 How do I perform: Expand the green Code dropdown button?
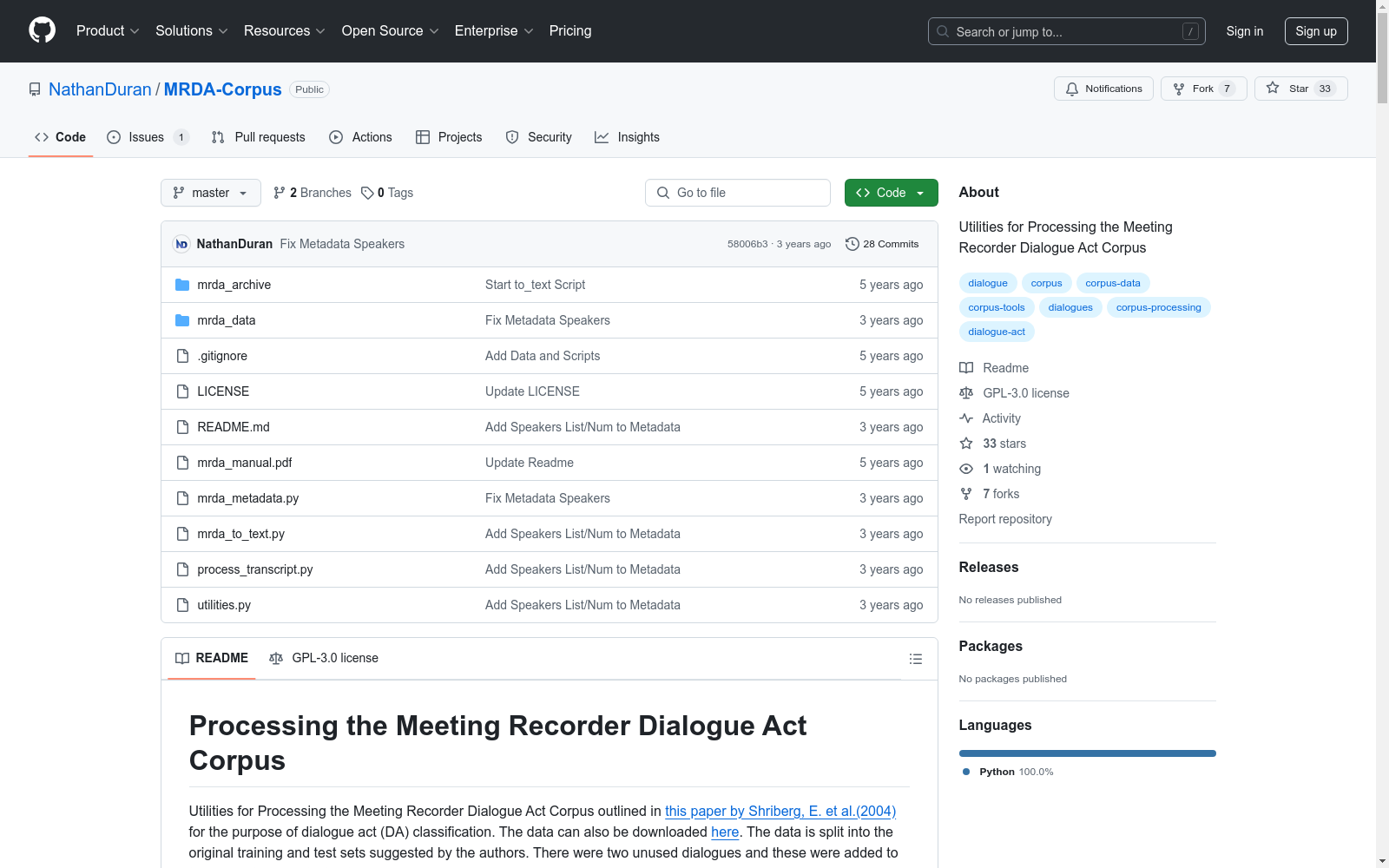[891, 193]
